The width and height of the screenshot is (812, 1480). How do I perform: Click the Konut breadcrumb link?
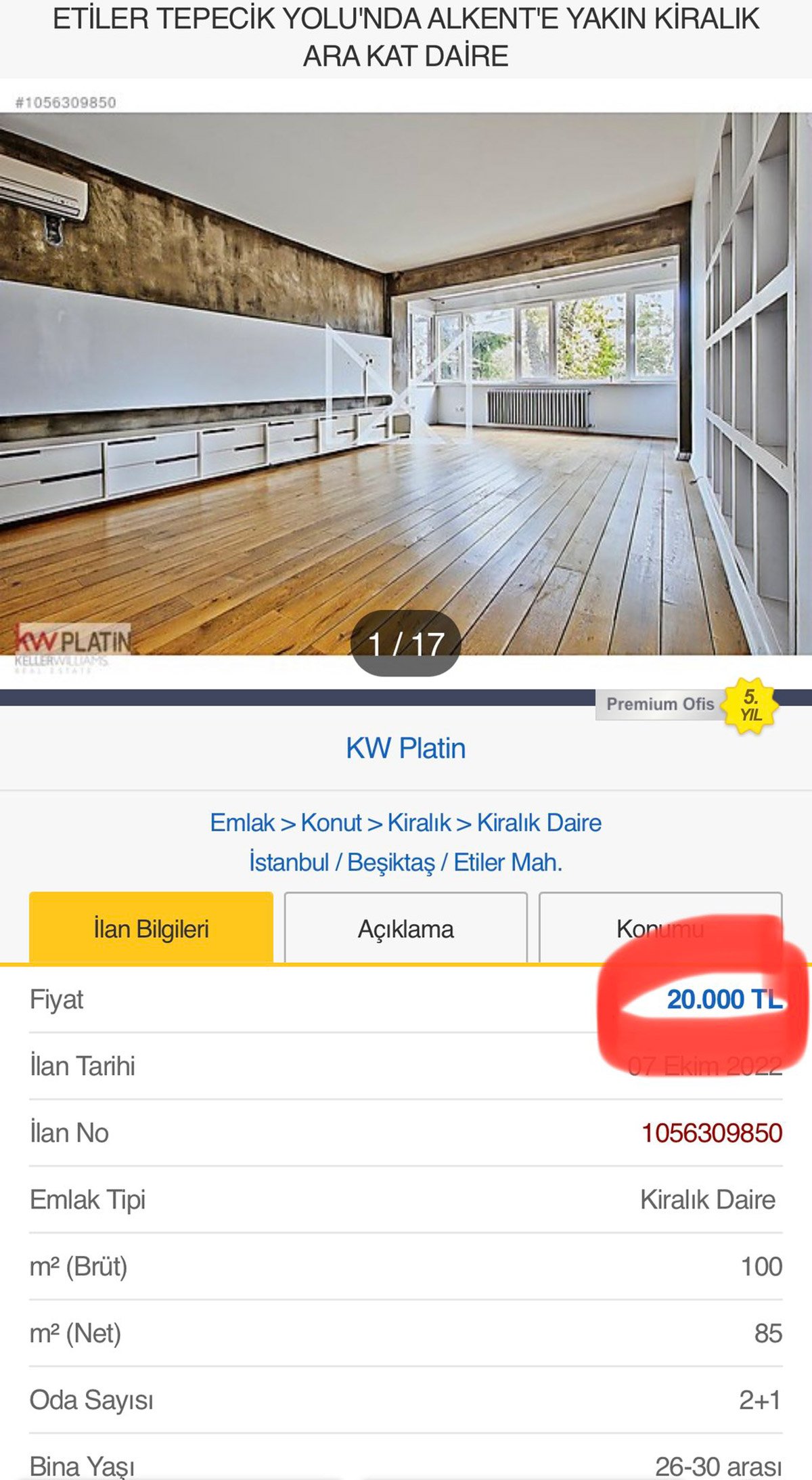[331, 823]
